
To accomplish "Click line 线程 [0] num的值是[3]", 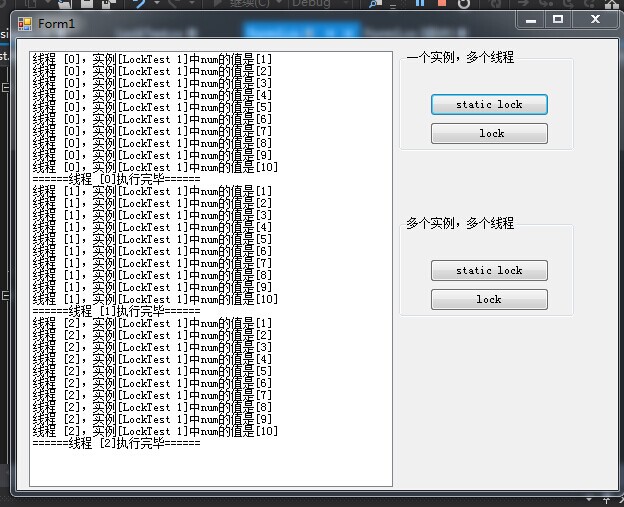I will [152, 84].
